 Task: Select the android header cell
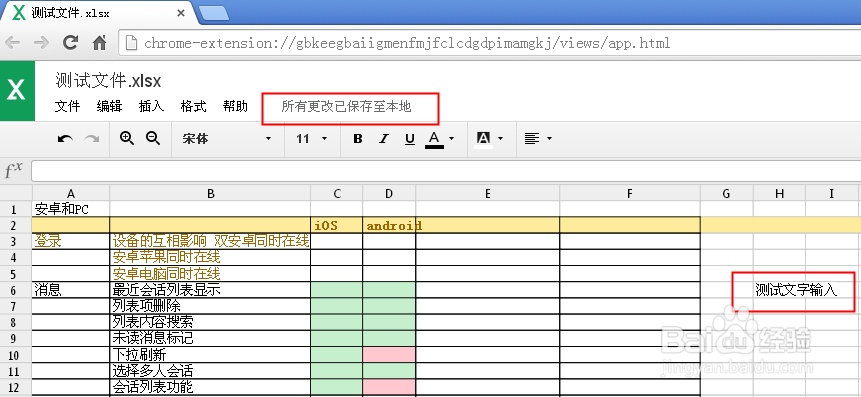click(x=389, y=225)
